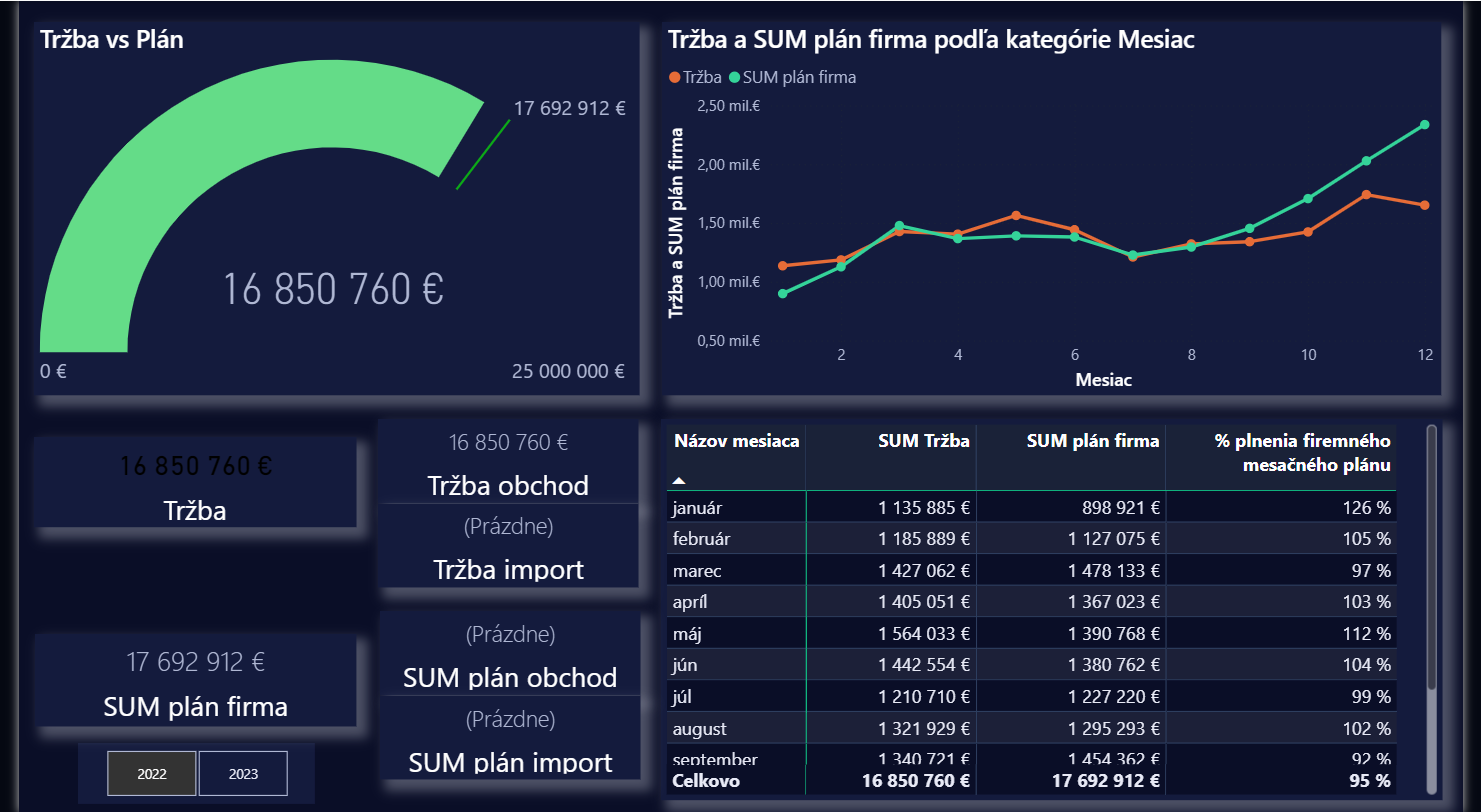Click the Mesiac x-axis title
Viewport: 1481px width, 812px height.
point(1103,380)
